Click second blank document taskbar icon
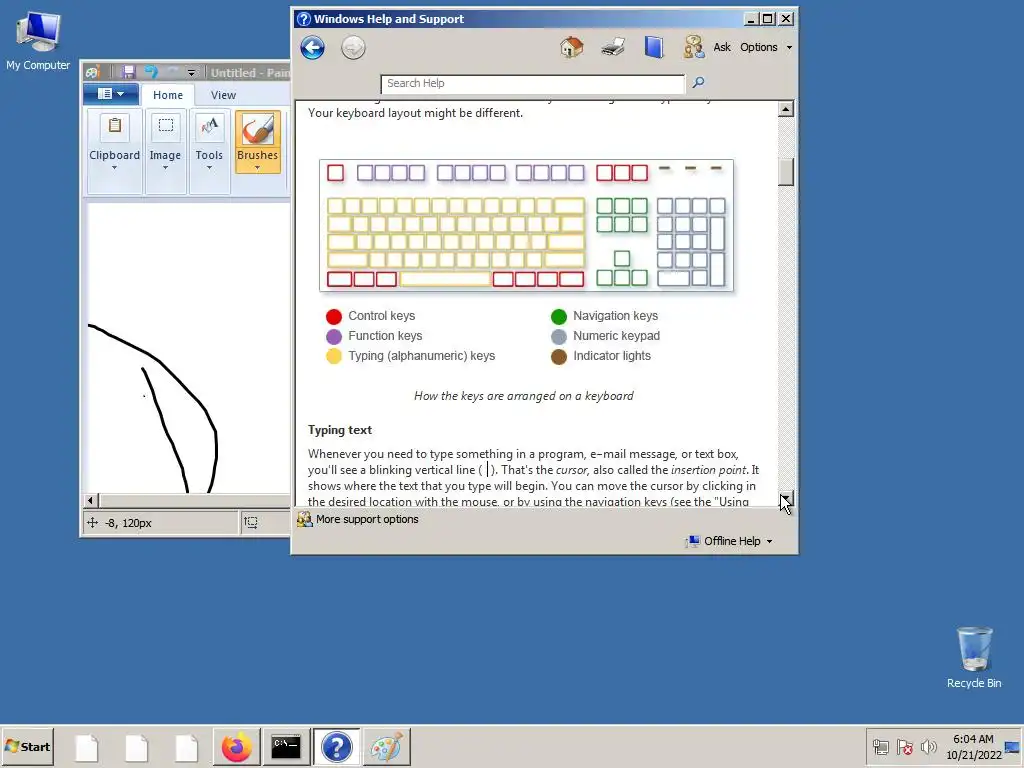Image resolution: width=1024 pixels, height=768 pixels. pyautogui.click(x=136, y=747)
